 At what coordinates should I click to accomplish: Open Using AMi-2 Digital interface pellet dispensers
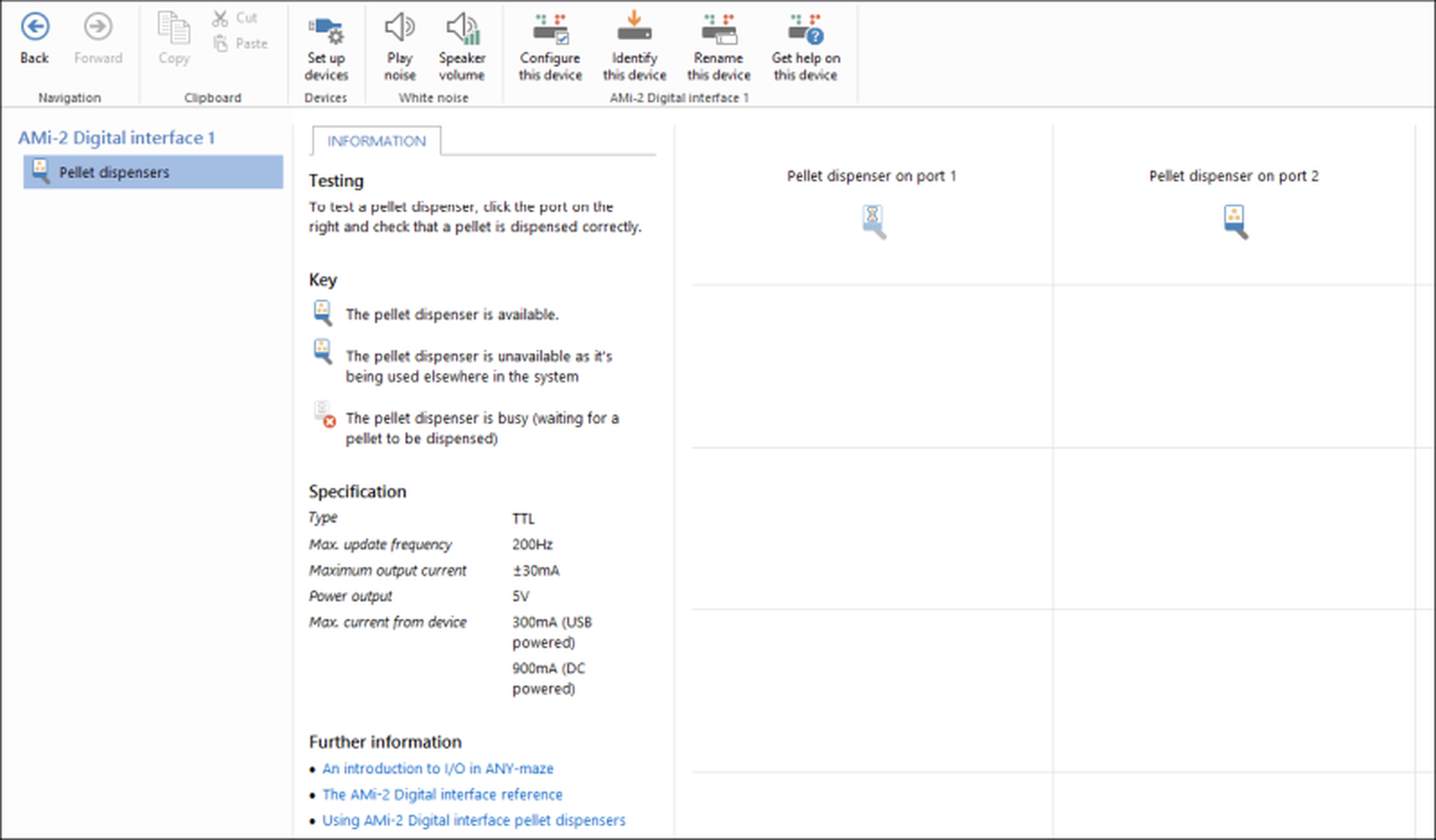click(x=474, y=820)
